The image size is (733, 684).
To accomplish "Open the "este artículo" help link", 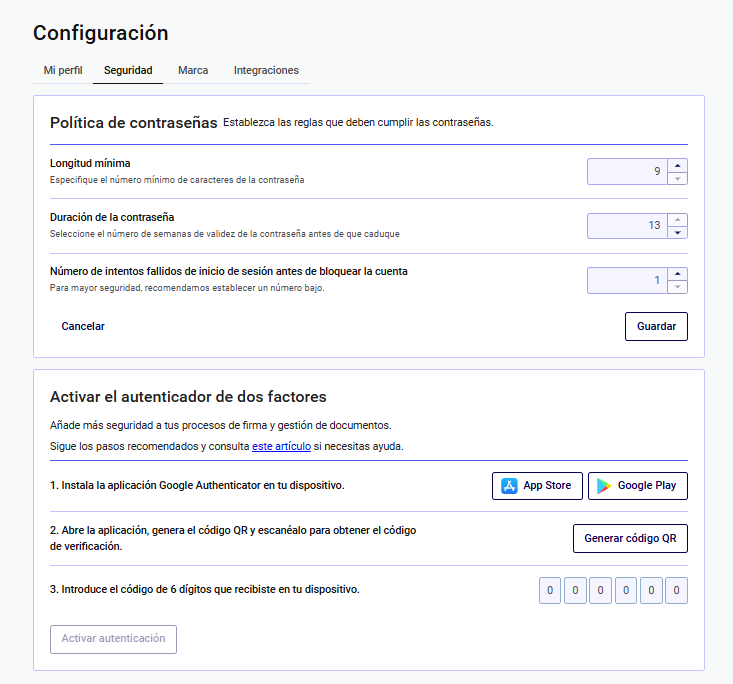I will tap(280, 446).
